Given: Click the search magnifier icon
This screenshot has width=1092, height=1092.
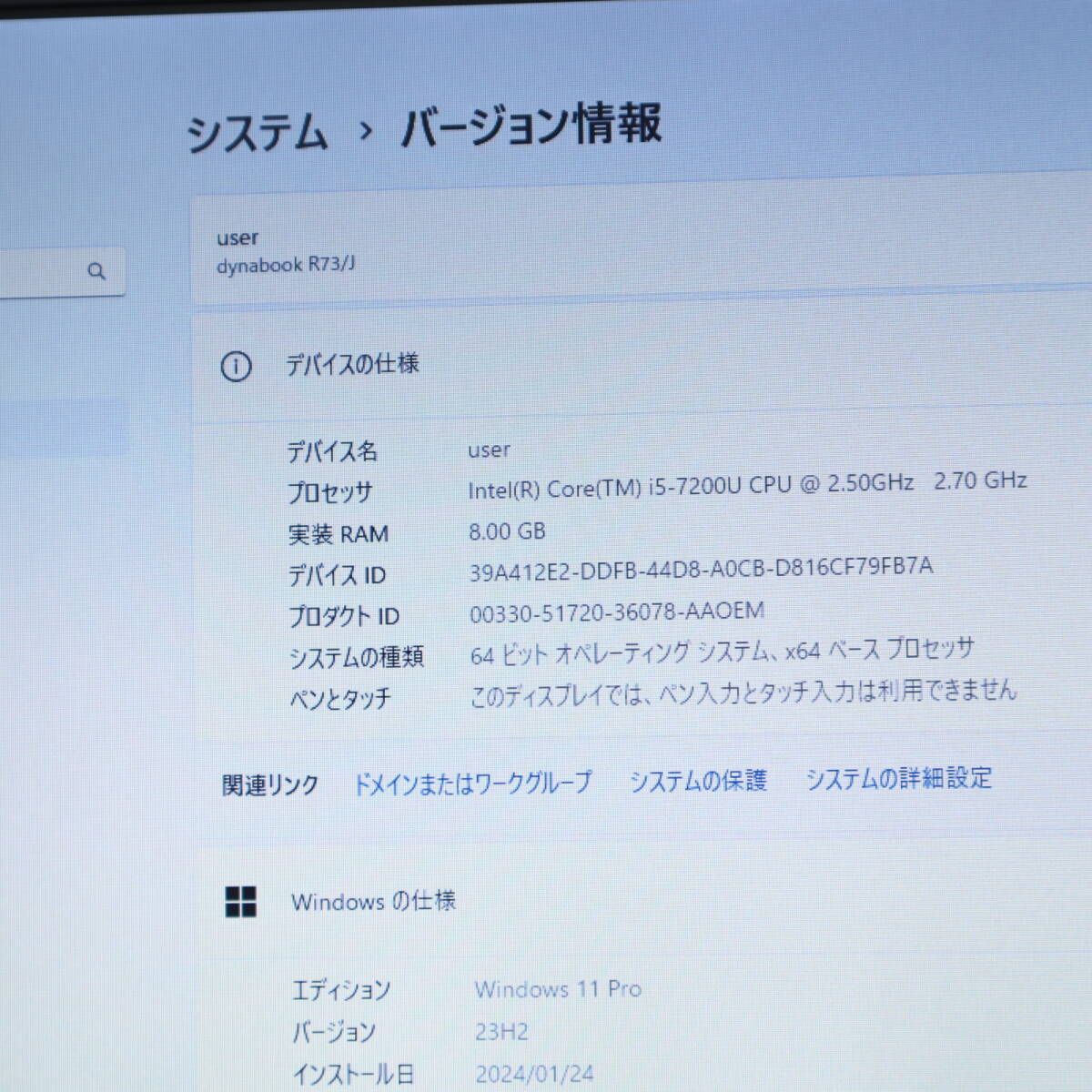Looking at the screenshot, I should click(96, 271).
